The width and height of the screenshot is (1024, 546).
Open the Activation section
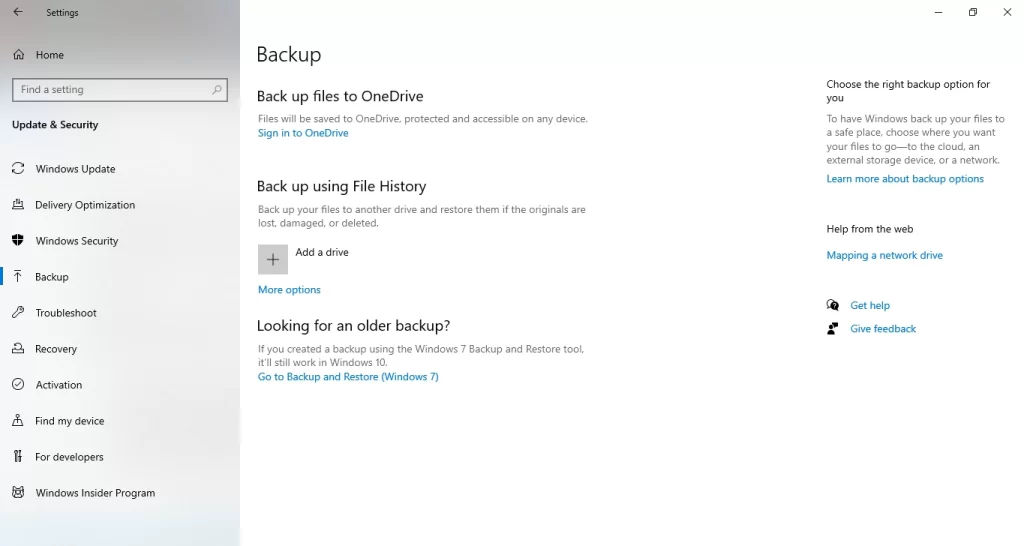(59, 385)
